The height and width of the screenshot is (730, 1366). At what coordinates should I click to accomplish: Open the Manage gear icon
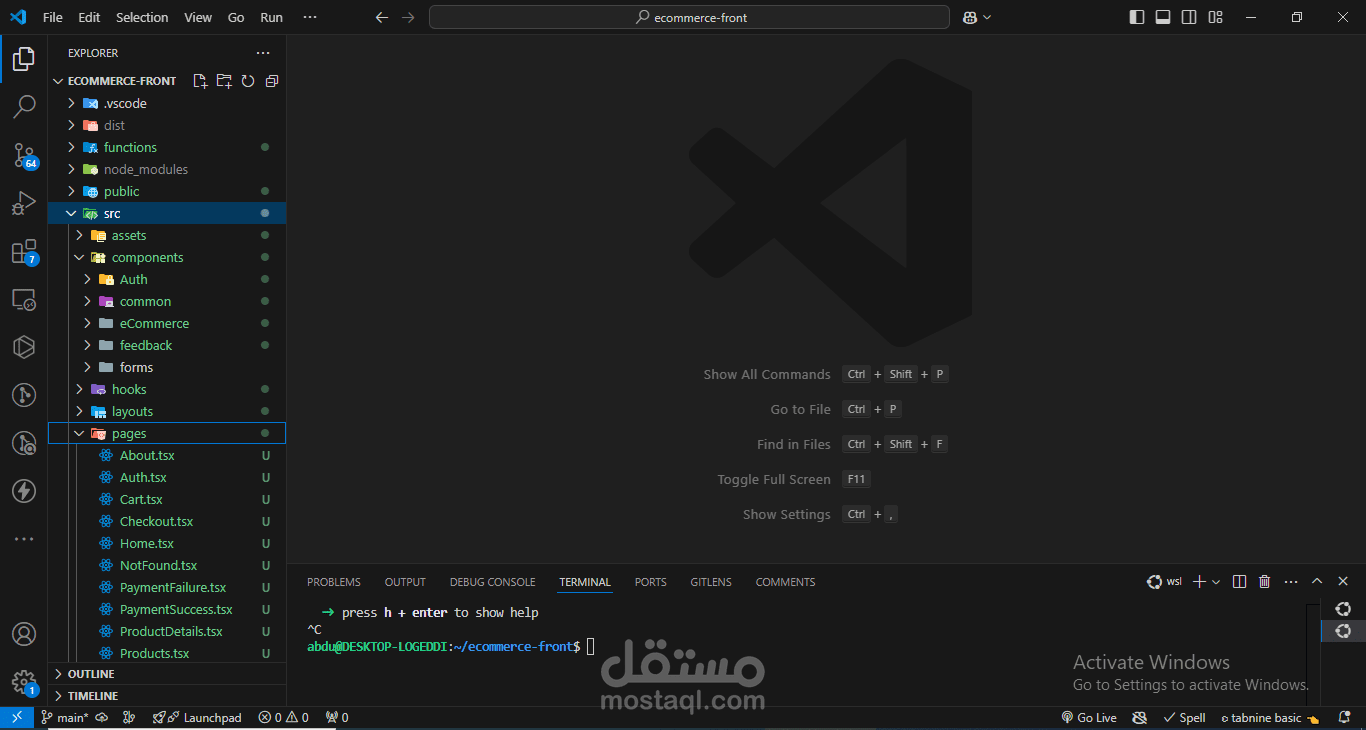(24, 682)
